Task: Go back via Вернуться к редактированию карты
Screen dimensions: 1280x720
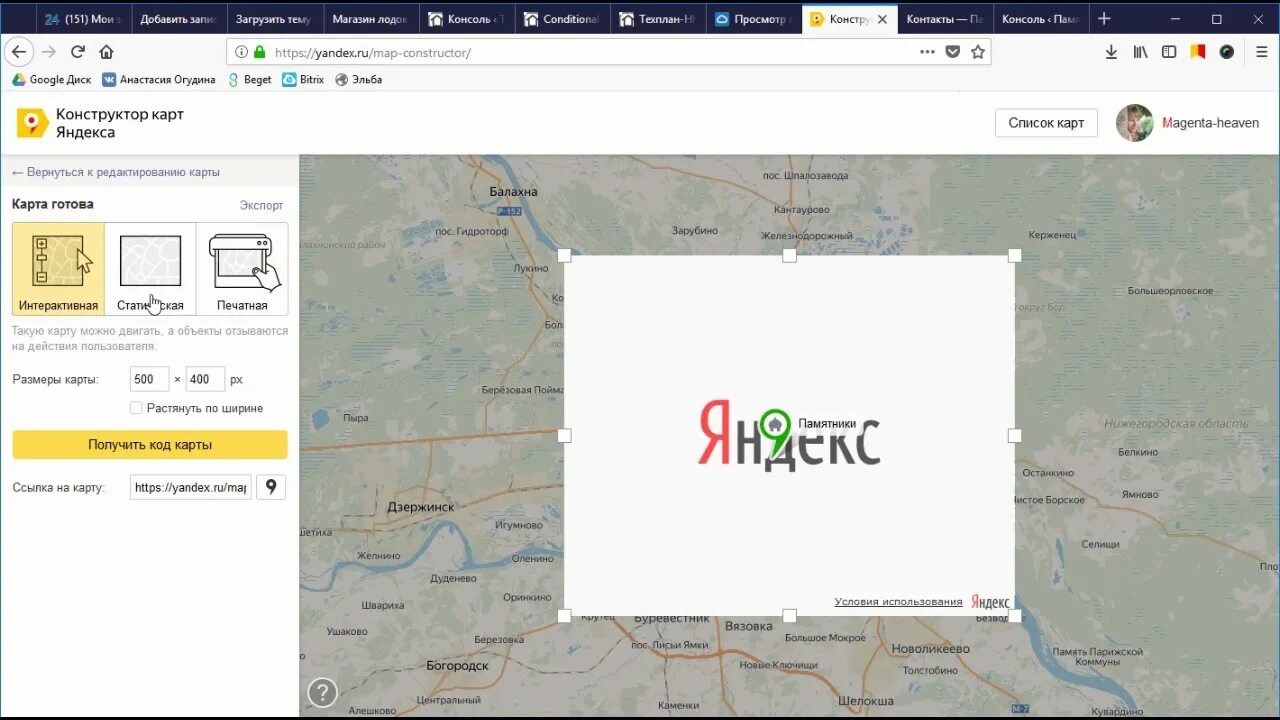Action: point(116,172)
